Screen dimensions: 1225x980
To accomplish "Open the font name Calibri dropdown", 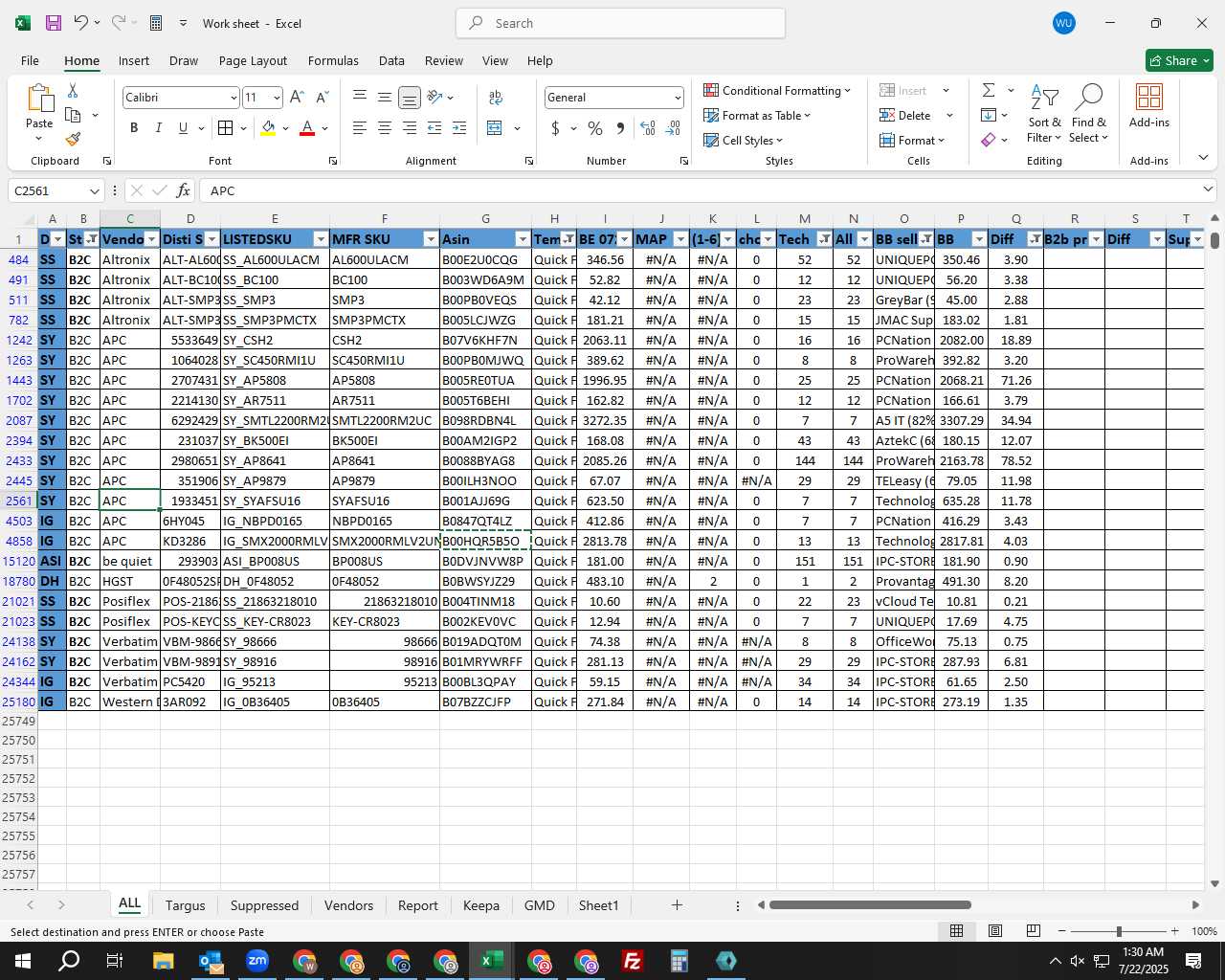I will pos(233,98).
